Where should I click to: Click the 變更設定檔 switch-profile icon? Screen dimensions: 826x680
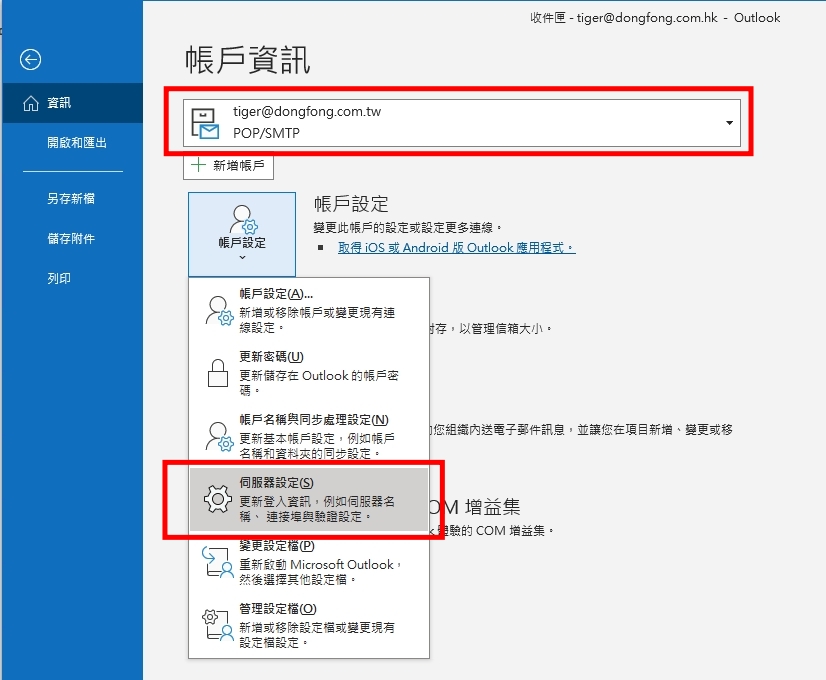(x=217, y=562)
